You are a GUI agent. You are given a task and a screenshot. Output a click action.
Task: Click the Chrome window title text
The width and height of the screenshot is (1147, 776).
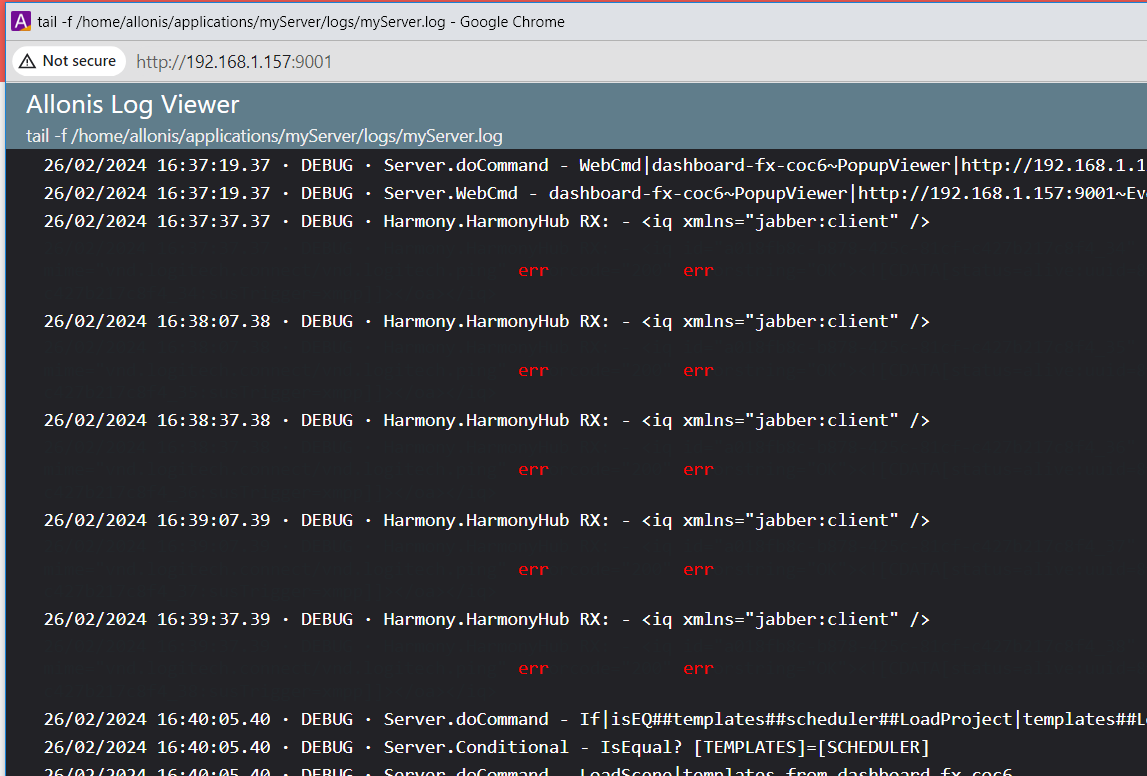click(301, 21)
